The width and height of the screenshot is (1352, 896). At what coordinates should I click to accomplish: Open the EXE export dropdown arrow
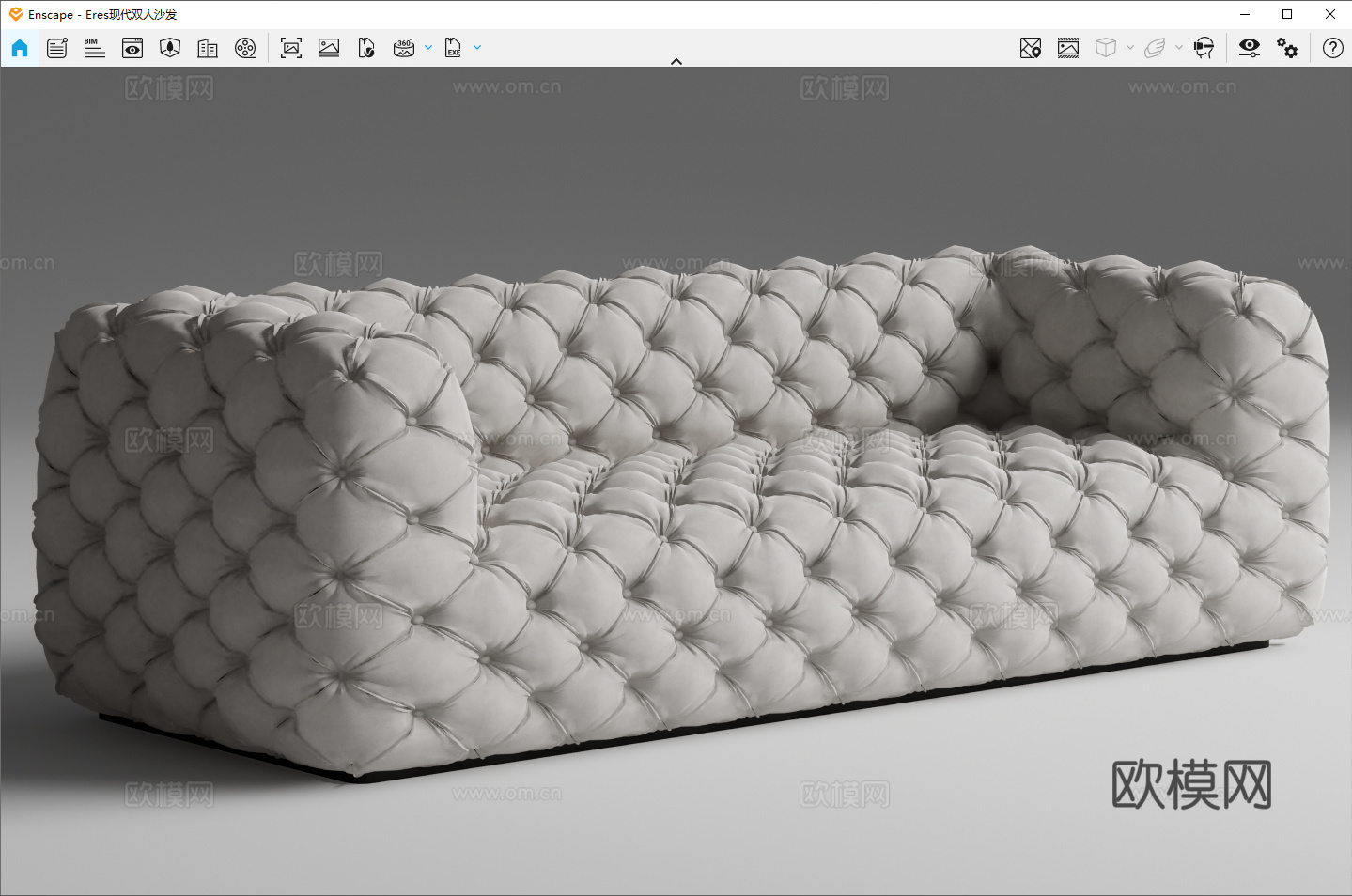pos(477,48)
